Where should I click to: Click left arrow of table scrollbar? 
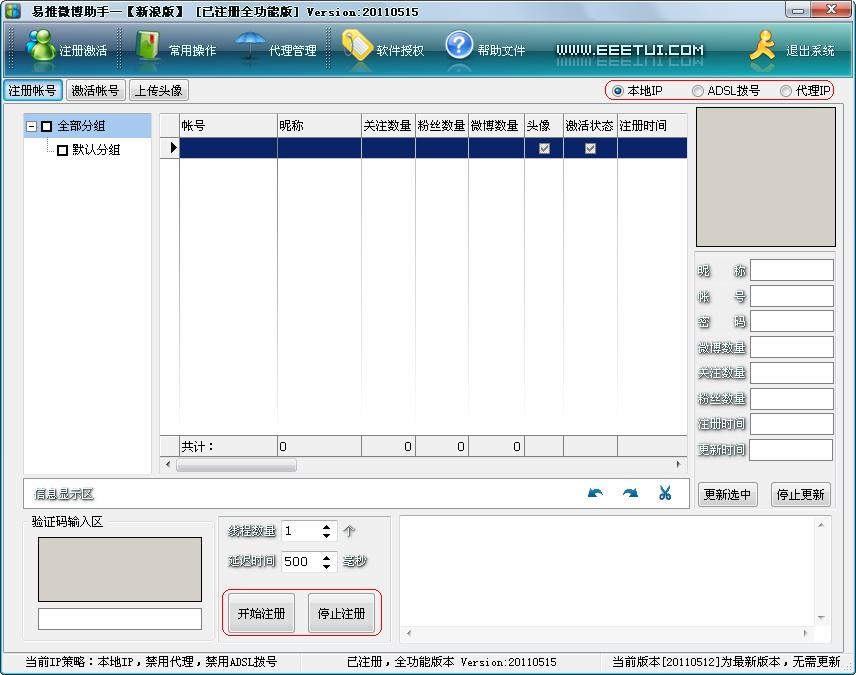tap(168, 465)
